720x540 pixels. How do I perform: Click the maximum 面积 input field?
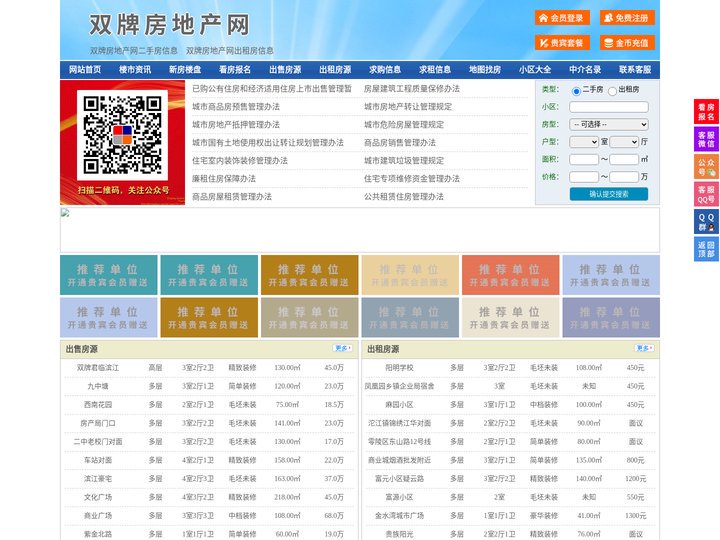click(x=624, y=159)
